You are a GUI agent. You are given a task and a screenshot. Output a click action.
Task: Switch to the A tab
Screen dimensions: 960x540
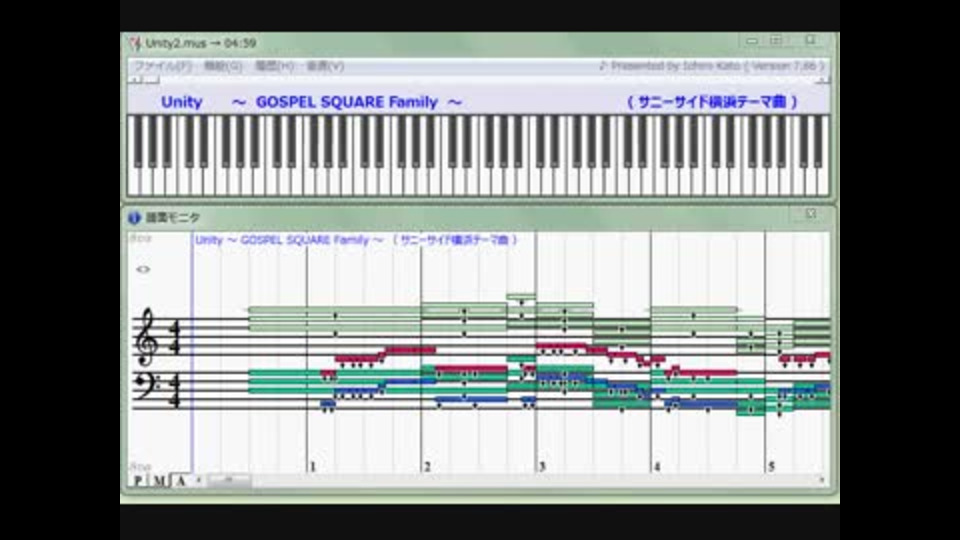pyautogui.click(x=181, y=481)
